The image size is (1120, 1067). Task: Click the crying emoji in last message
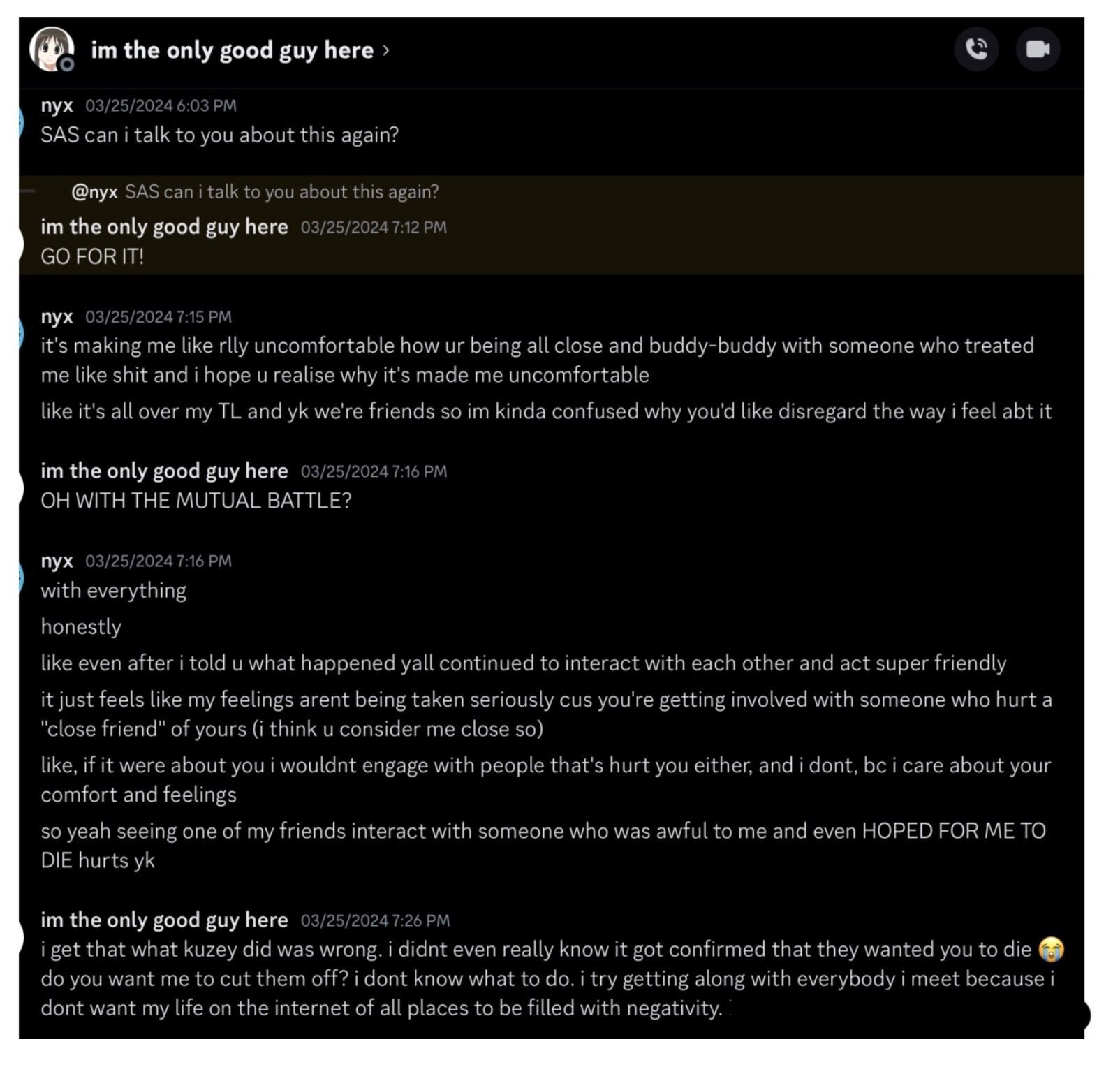click(1051, 950)
